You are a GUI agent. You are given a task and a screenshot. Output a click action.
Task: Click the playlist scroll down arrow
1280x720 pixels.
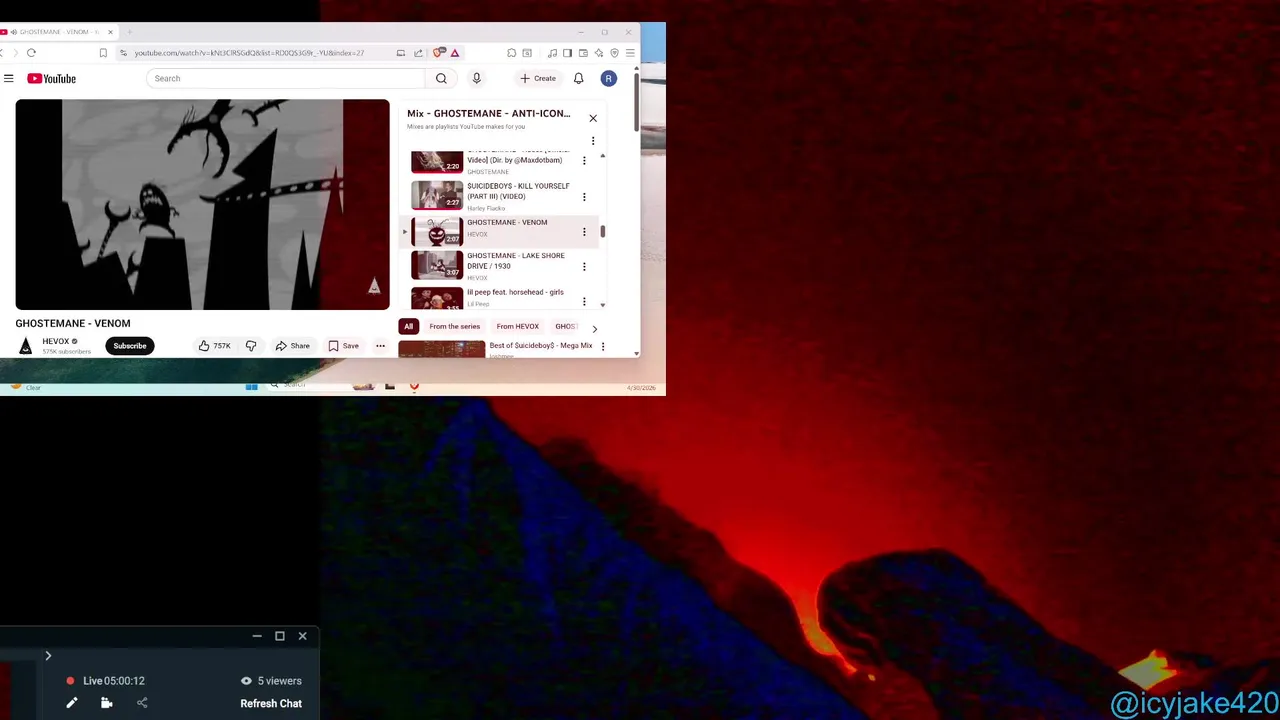coord(602,304)
